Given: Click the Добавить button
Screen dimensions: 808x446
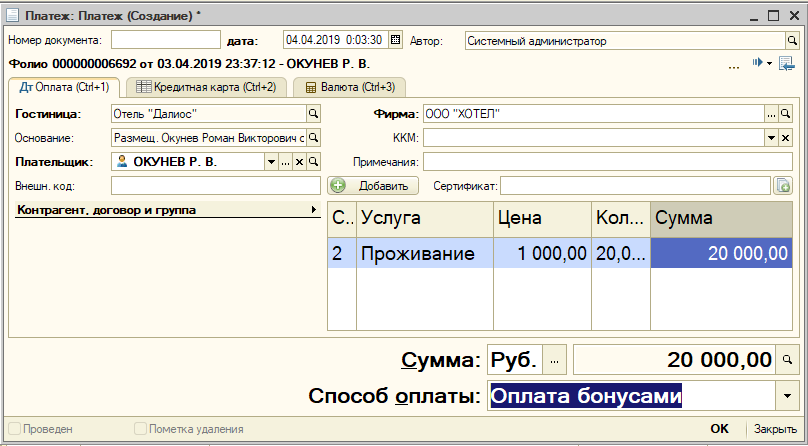Looking at the screenshot, I should [x=373, y=186].
